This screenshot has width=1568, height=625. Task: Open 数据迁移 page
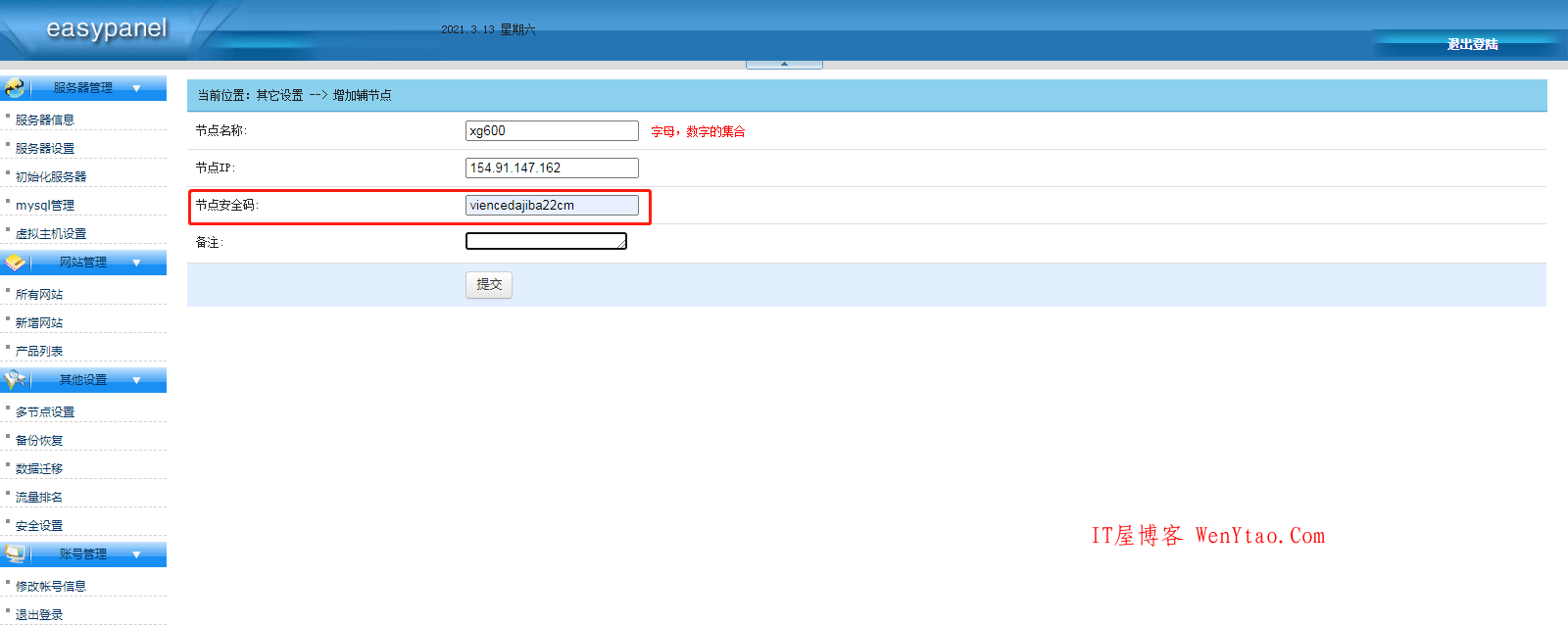[x=39, y=468]
